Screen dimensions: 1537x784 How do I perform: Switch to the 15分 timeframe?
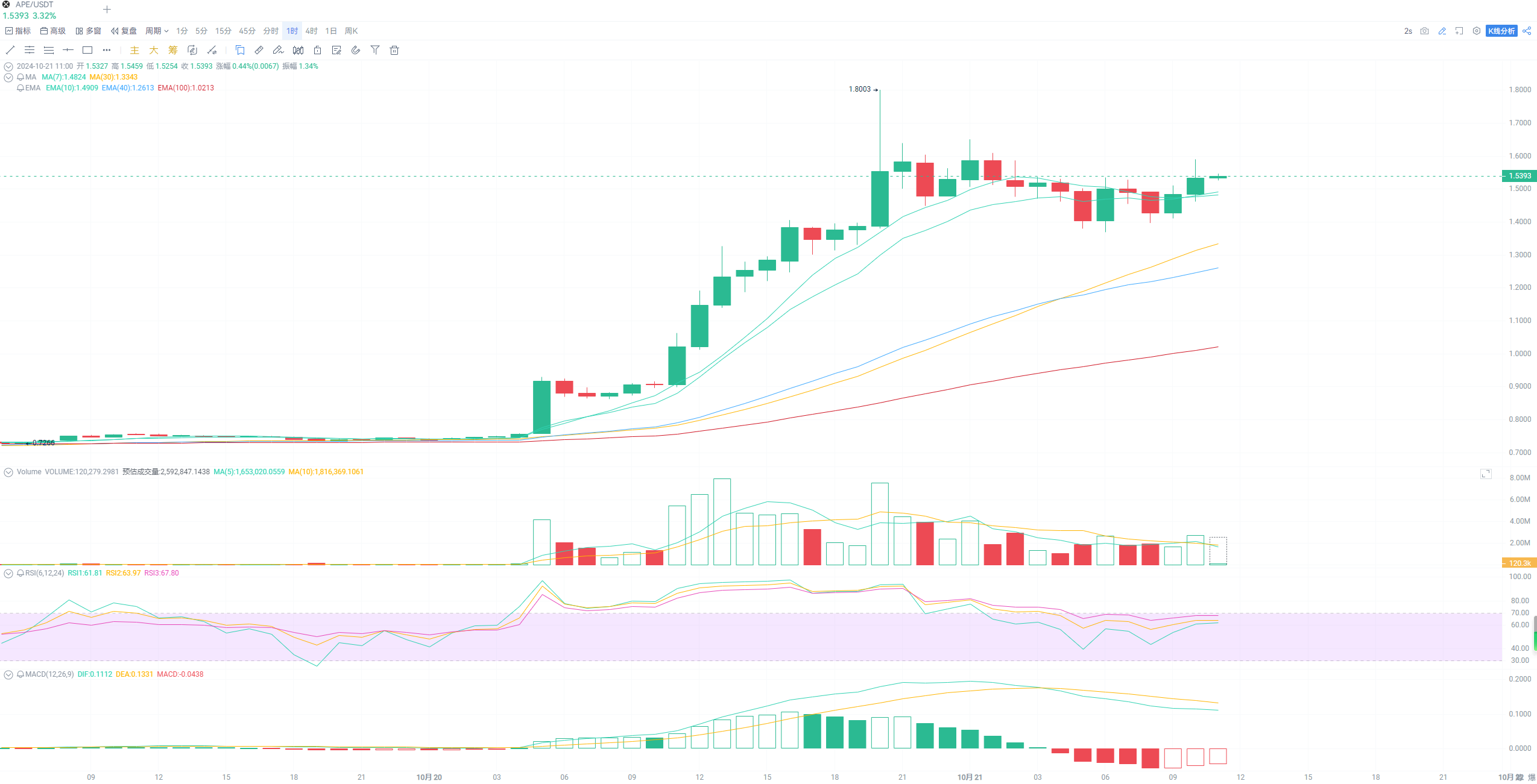223,31
